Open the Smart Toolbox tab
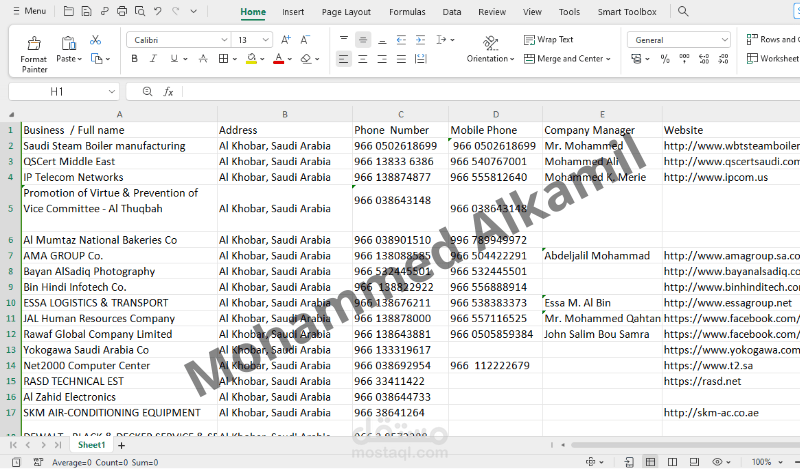This screenshot has height=470, width=800. click(627, 12)
